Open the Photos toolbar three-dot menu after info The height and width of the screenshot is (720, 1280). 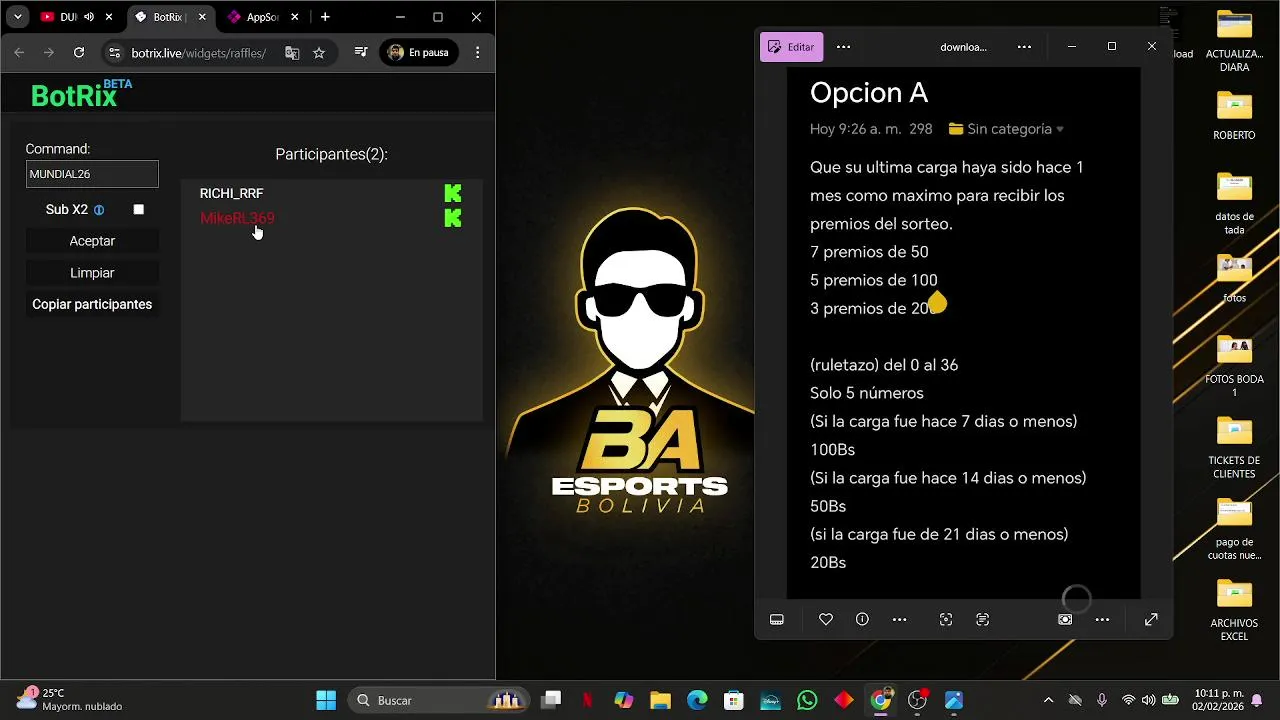point(899,620)
